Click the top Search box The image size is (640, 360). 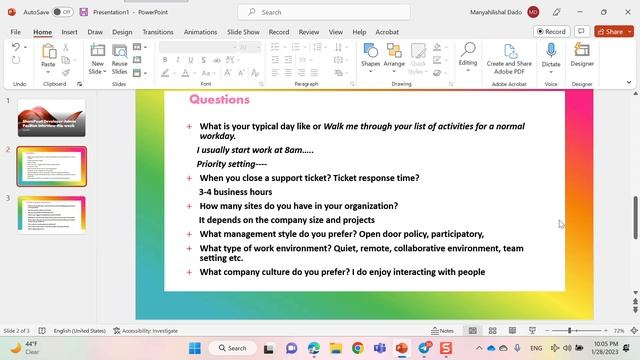(x=324, y=12)
